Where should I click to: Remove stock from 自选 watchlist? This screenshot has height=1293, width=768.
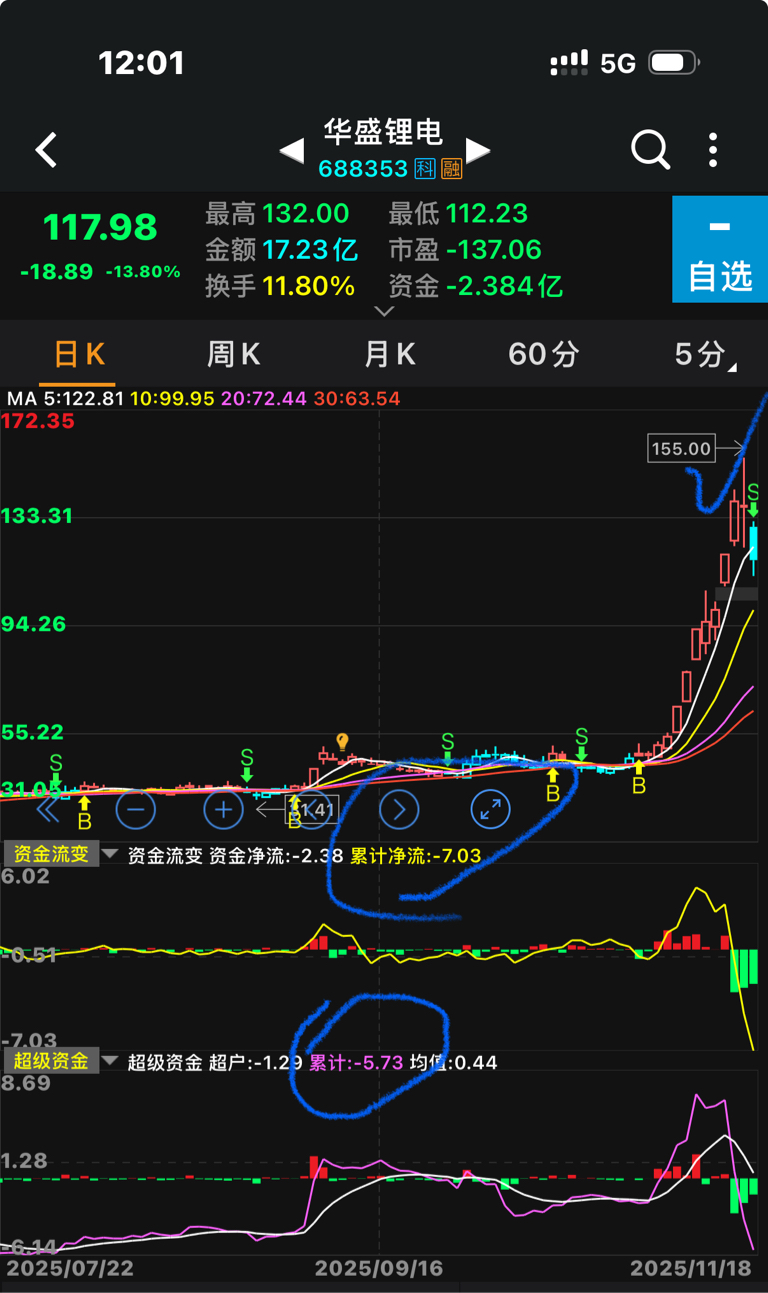point(720,249)
